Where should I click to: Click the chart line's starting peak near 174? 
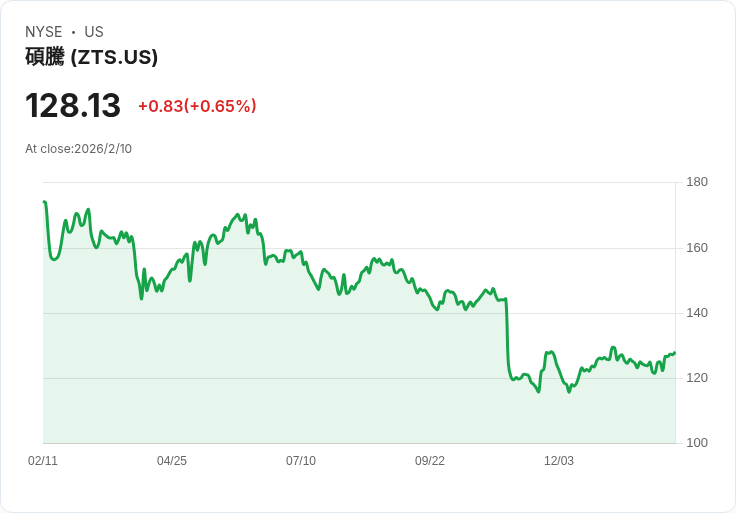(44, 202)
